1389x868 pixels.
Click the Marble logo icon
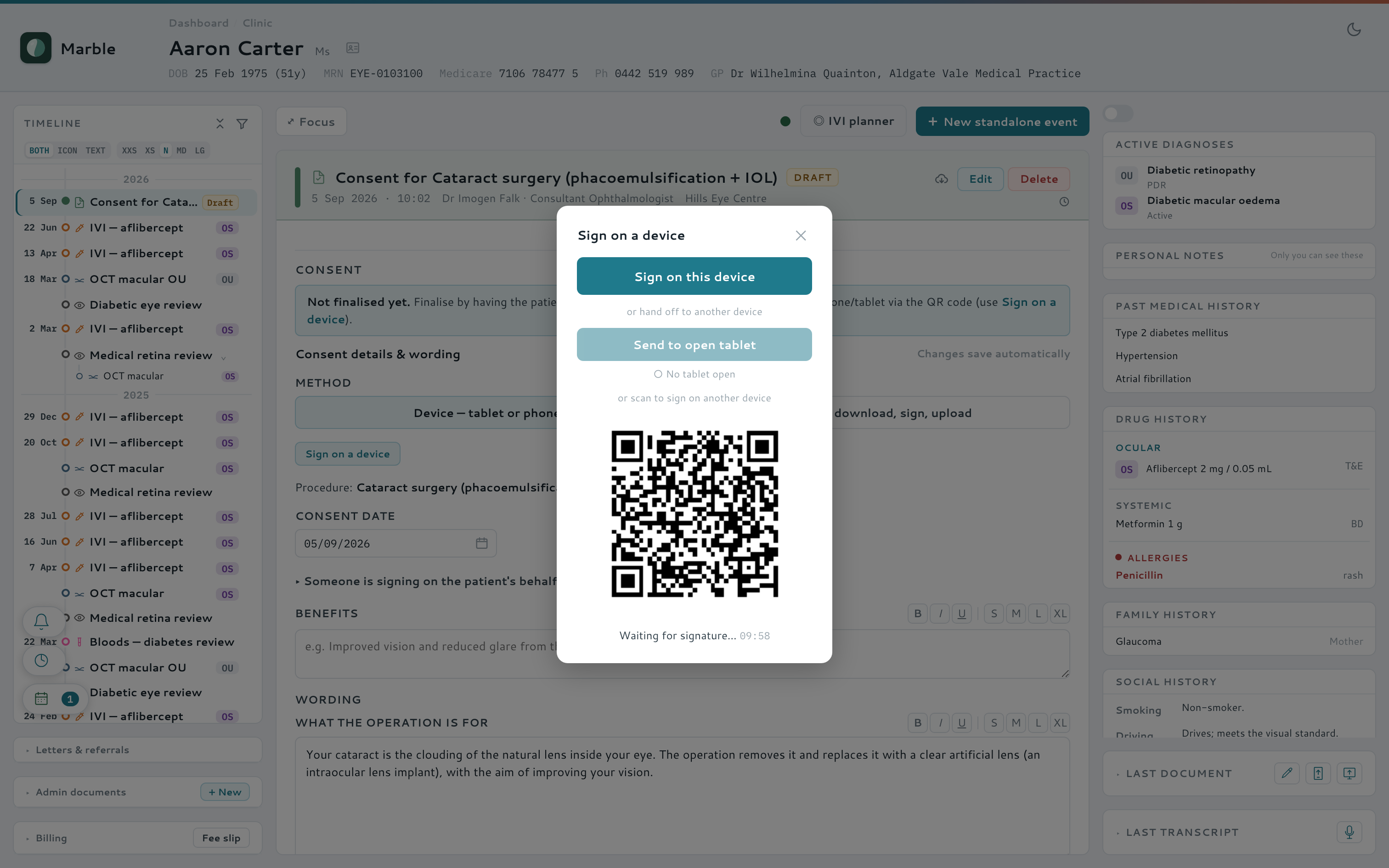pyautogui.click(x=35, y=48)
